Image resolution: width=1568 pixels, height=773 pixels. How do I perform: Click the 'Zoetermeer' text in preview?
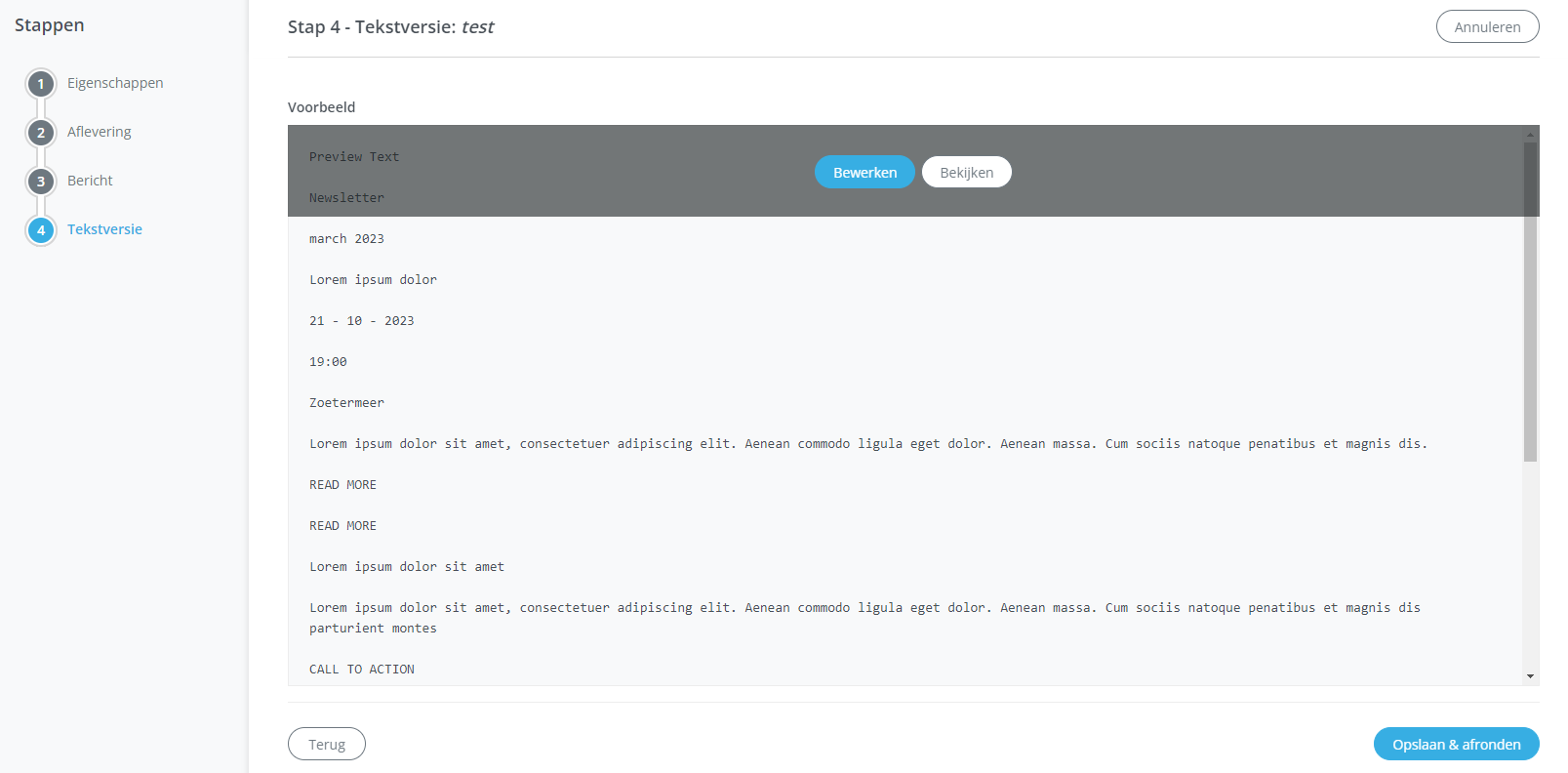(x=346, y=403)
